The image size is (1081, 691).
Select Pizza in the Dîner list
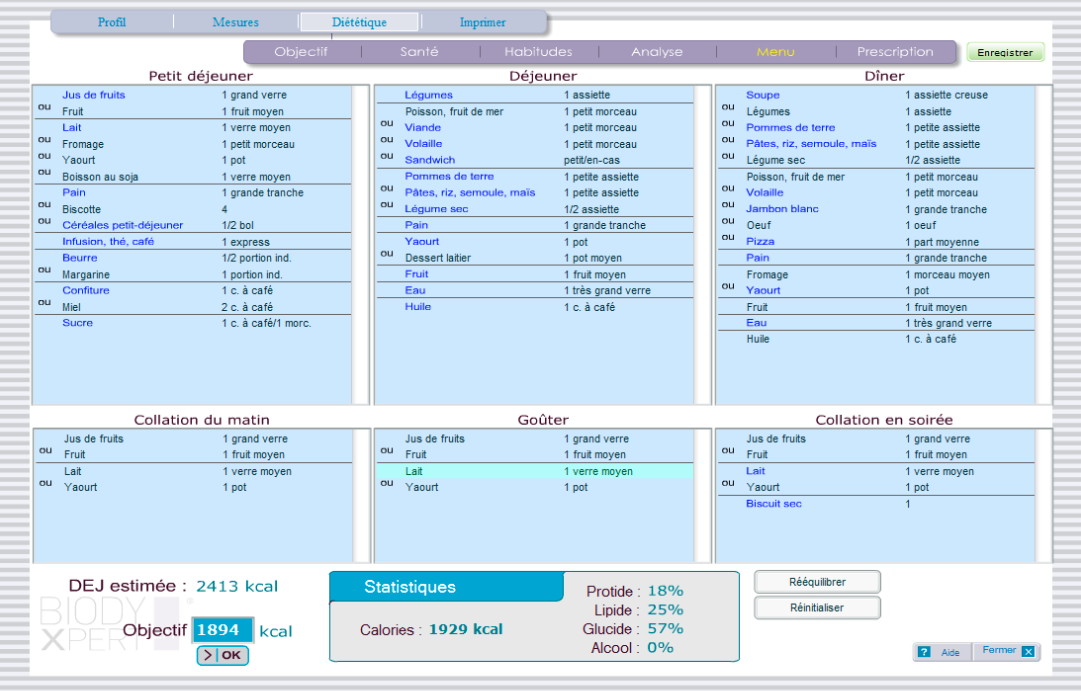(760, 242)
